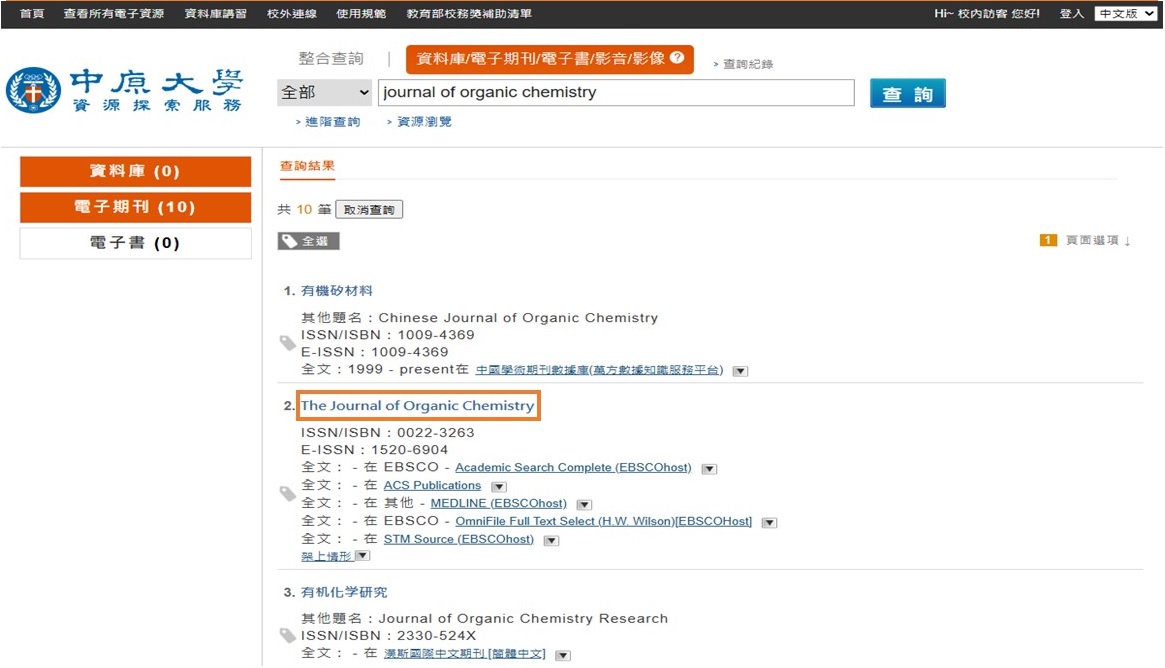Click the '共 10 筆' result count

tap(304, 210)
